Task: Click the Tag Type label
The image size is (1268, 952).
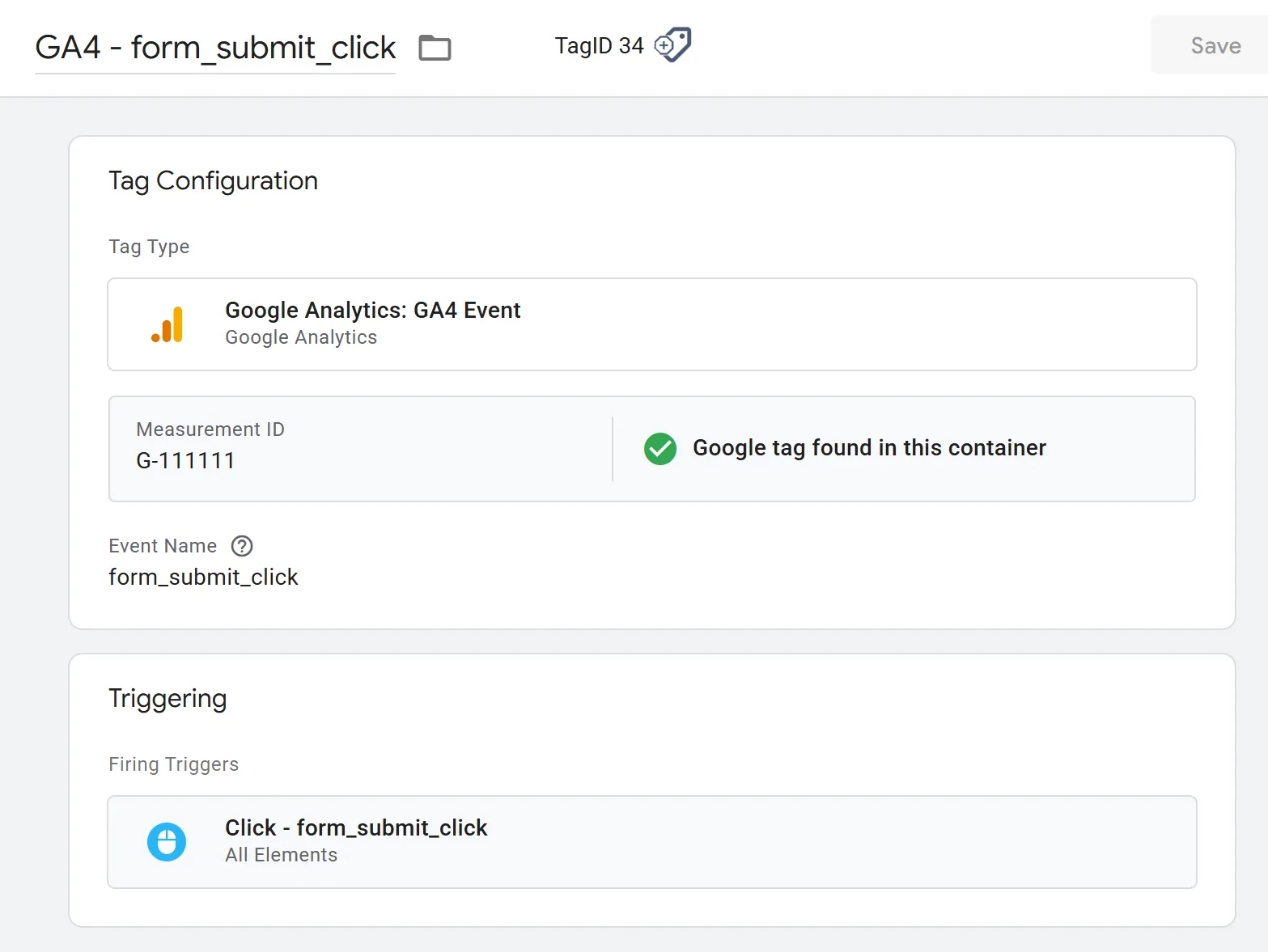Action: [149, 247]
